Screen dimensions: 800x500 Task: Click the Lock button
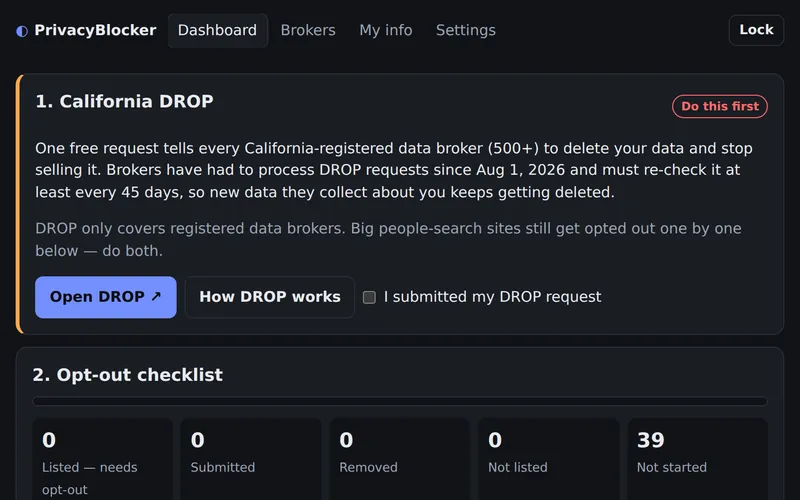click(x=756, y=30)
